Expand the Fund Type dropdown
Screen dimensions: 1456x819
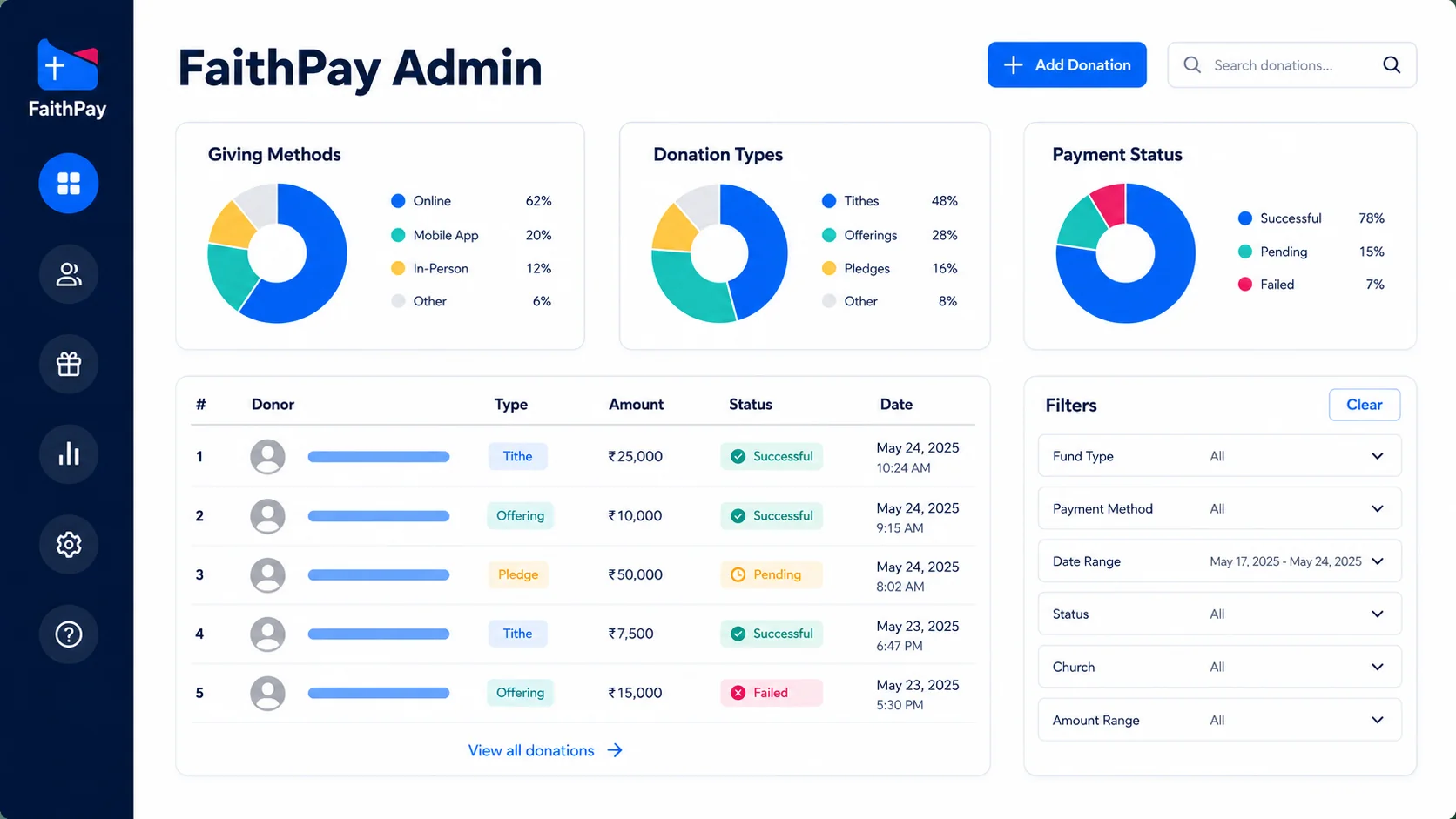tap(1219, 456)
